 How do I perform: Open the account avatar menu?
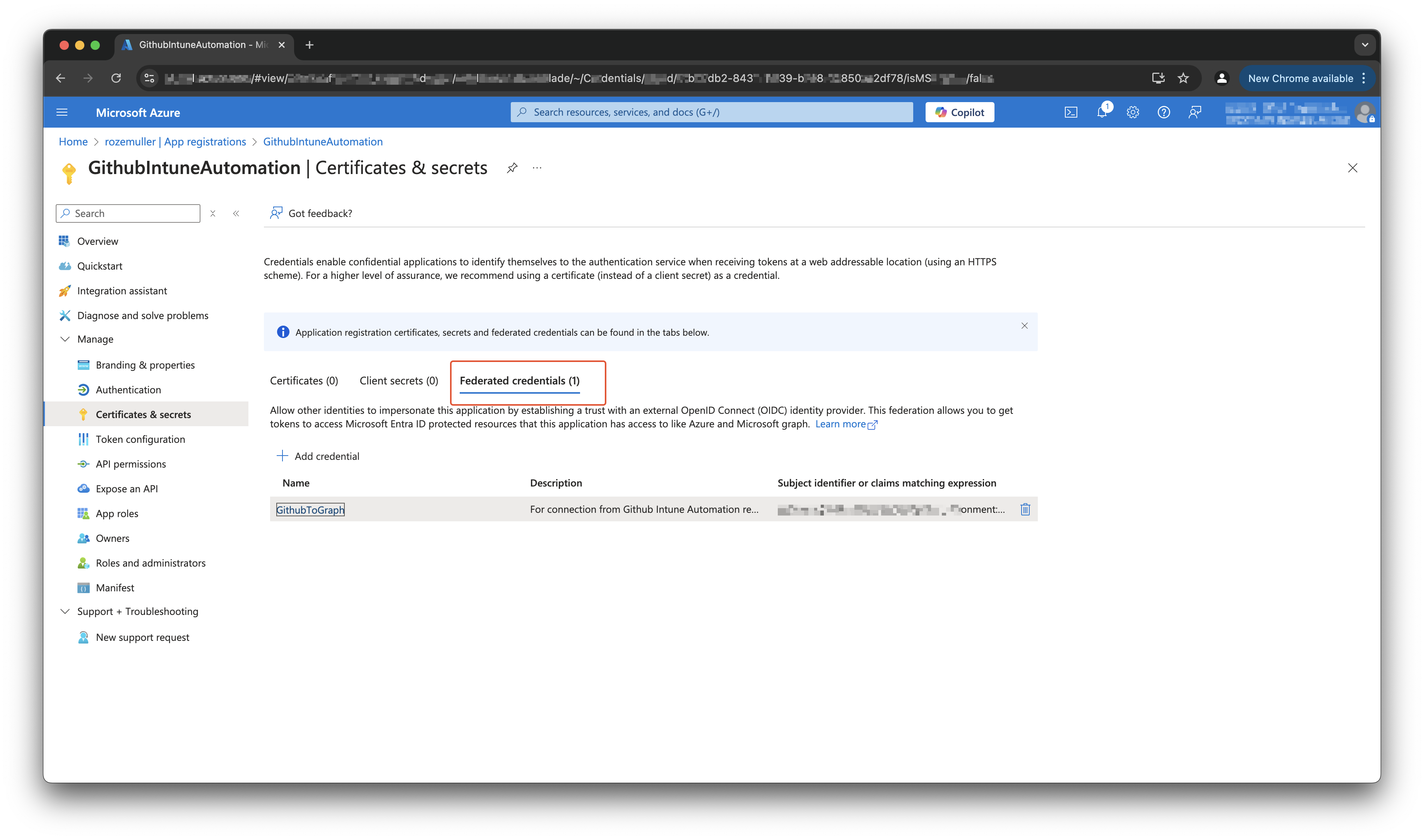pyautogui.click(x=1364, y=113)
